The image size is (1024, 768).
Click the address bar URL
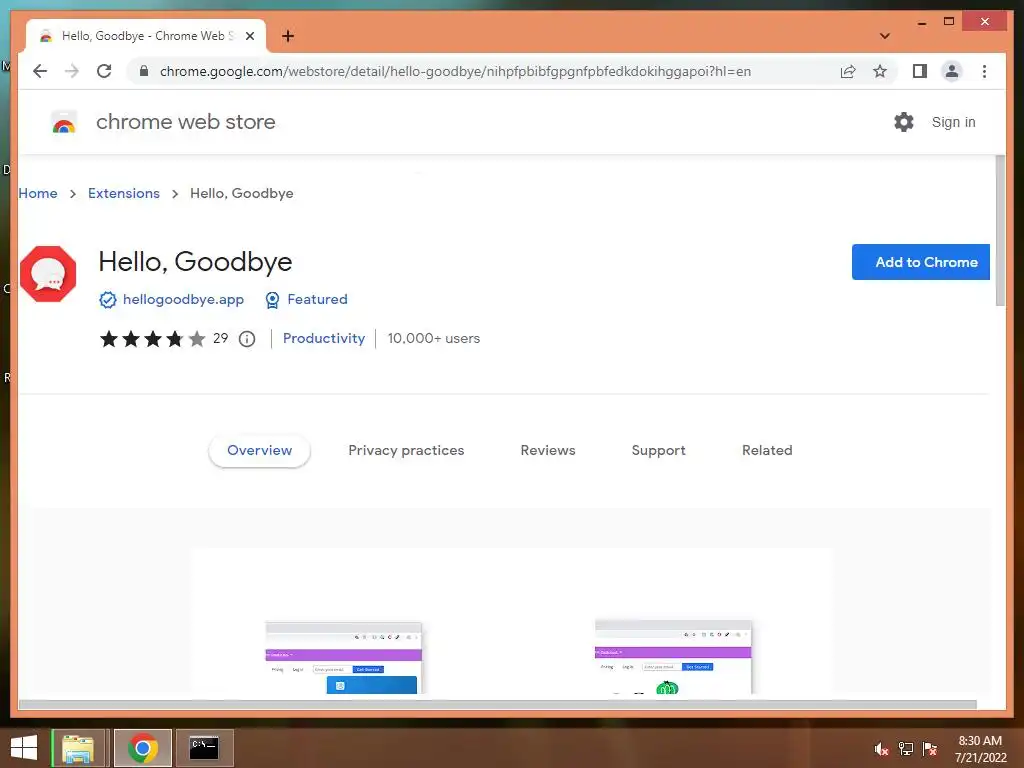click(455, 71)
